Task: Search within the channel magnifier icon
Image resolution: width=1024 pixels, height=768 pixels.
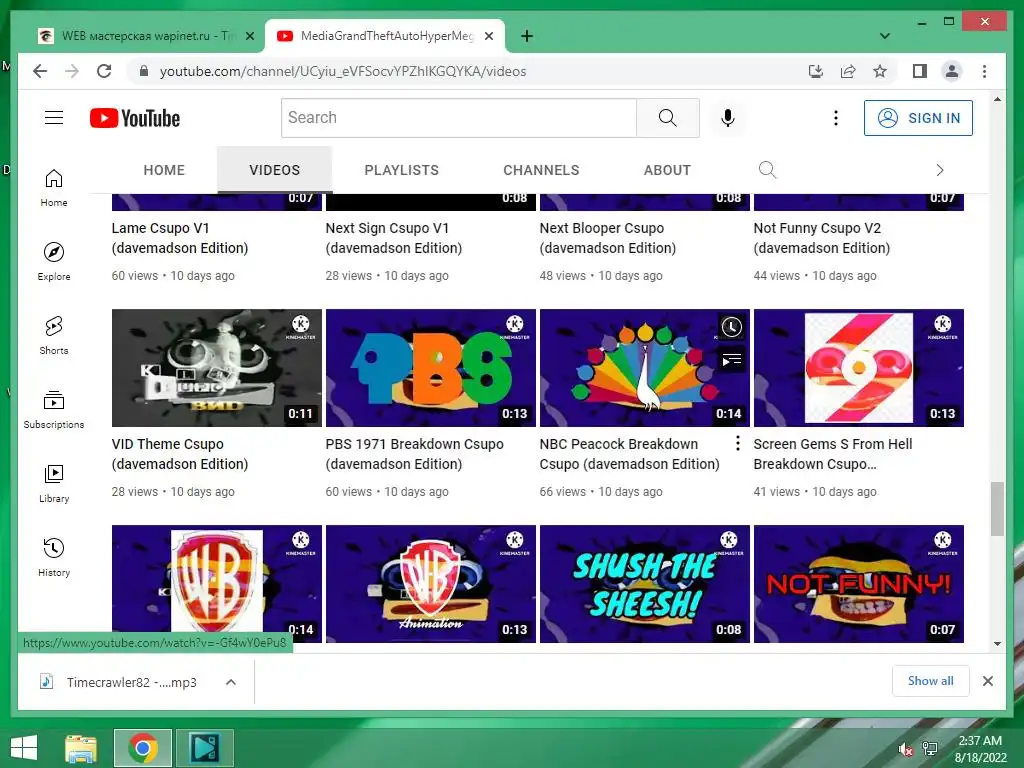Action: pyautogui.click(x=767, y=170)
